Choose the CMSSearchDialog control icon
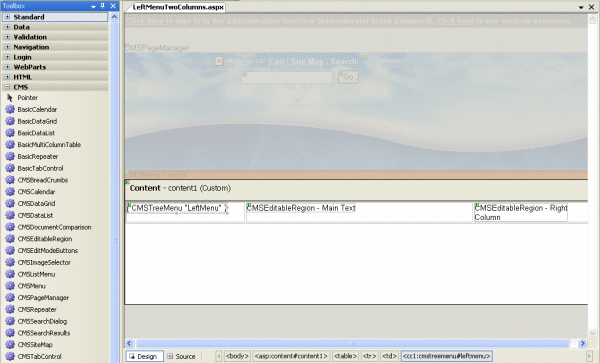This screenshot has width=600, height=363. pos(10,321)
